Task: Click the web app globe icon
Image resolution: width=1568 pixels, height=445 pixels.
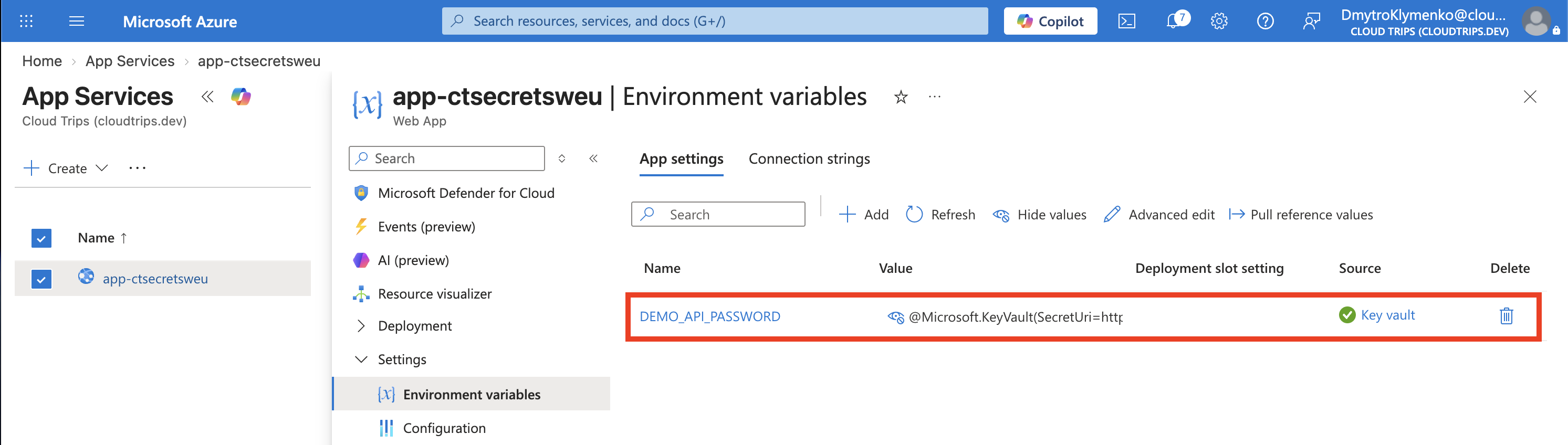Action: [x=87, y=277]
